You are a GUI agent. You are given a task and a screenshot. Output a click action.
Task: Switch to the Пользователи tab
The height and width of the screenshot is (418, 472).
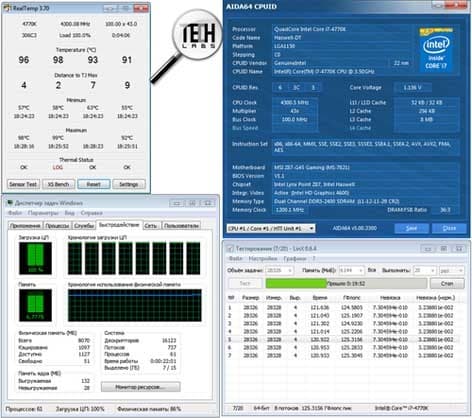tap(182, 226)
